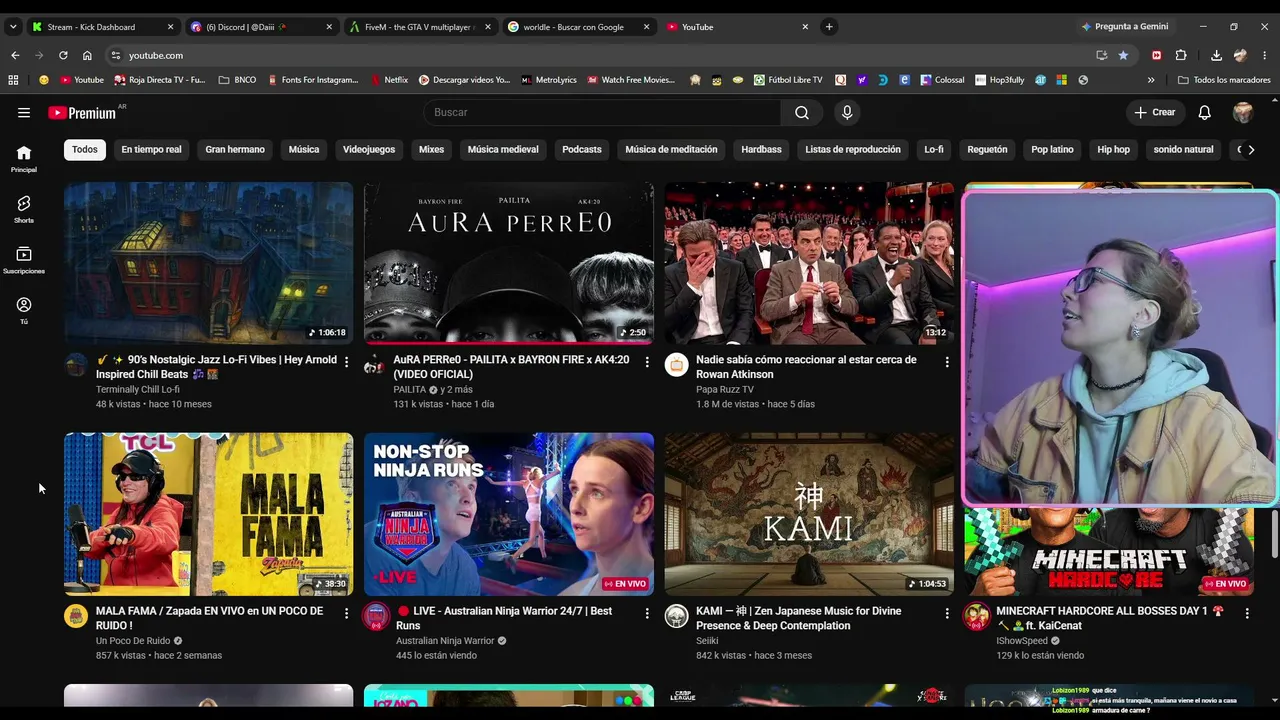Go back with browser back arrow
The width and height of the screenshot is (1280, 720).
point(15,55)
